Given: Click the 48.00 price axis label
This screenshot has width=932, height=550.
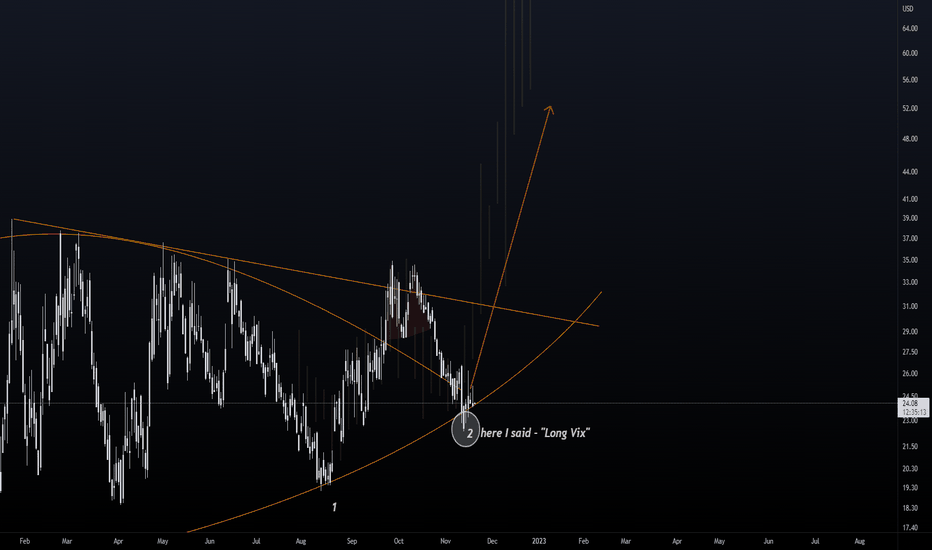Looking at the screenshot, I should (x=910, y=139).
